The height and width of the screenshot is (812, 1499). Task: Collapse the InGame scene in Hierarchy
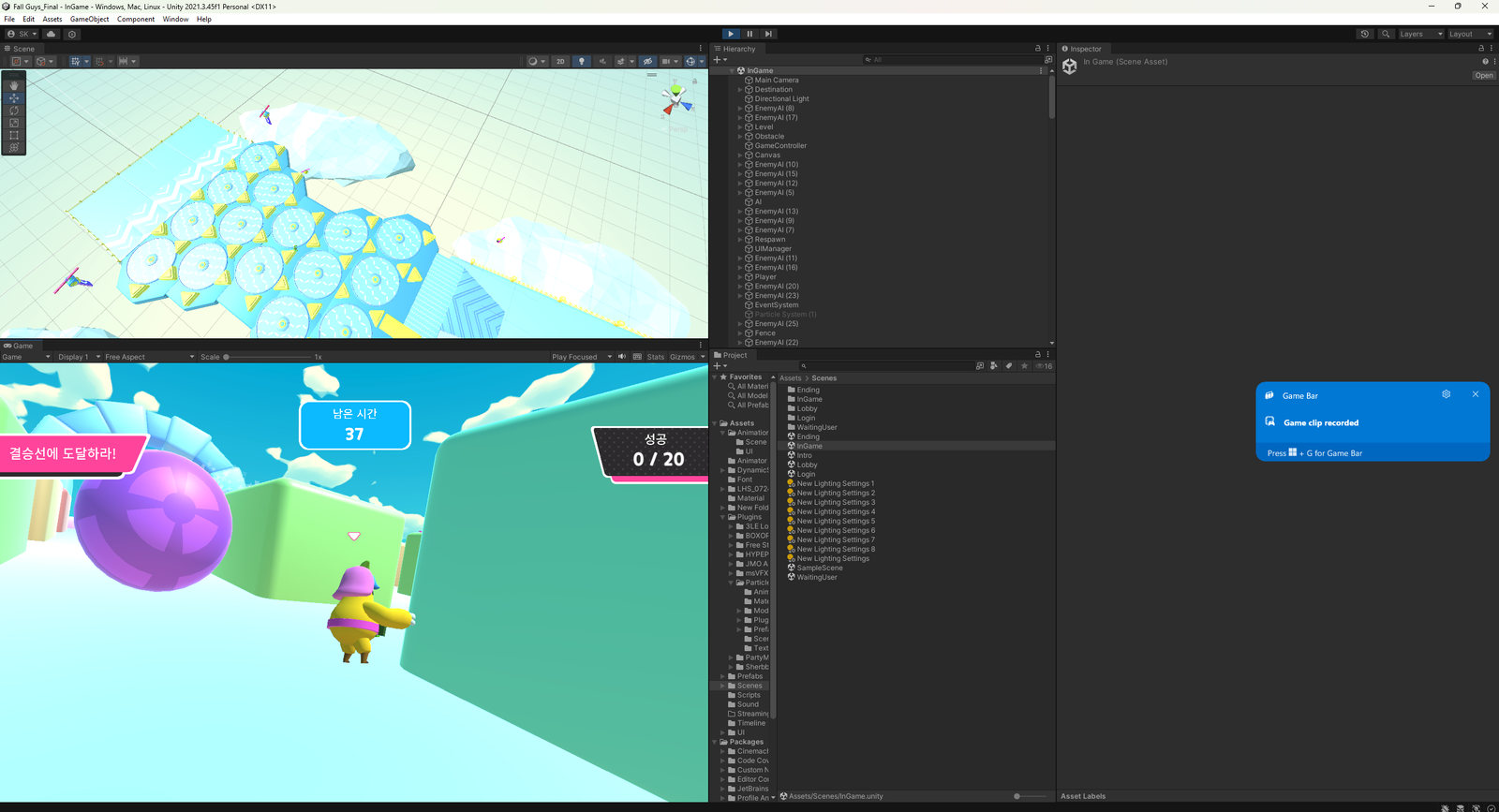coord(732,71)
